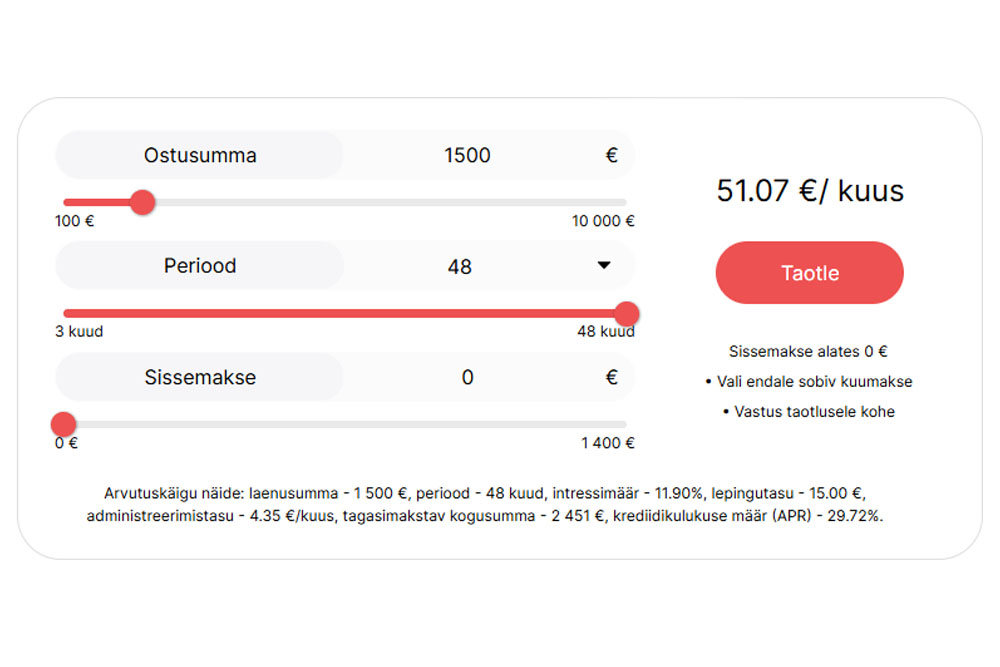Viewport: 1000px width, 667px height.
Task: Open the Periood dropdown arrow
Action: tap(603, 265)
